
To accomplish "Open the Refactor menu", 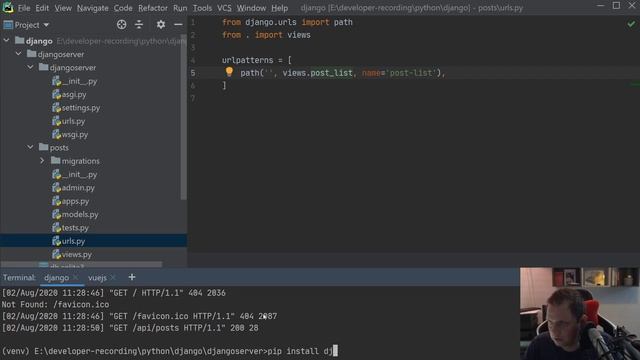I will (x=153, y=8).
